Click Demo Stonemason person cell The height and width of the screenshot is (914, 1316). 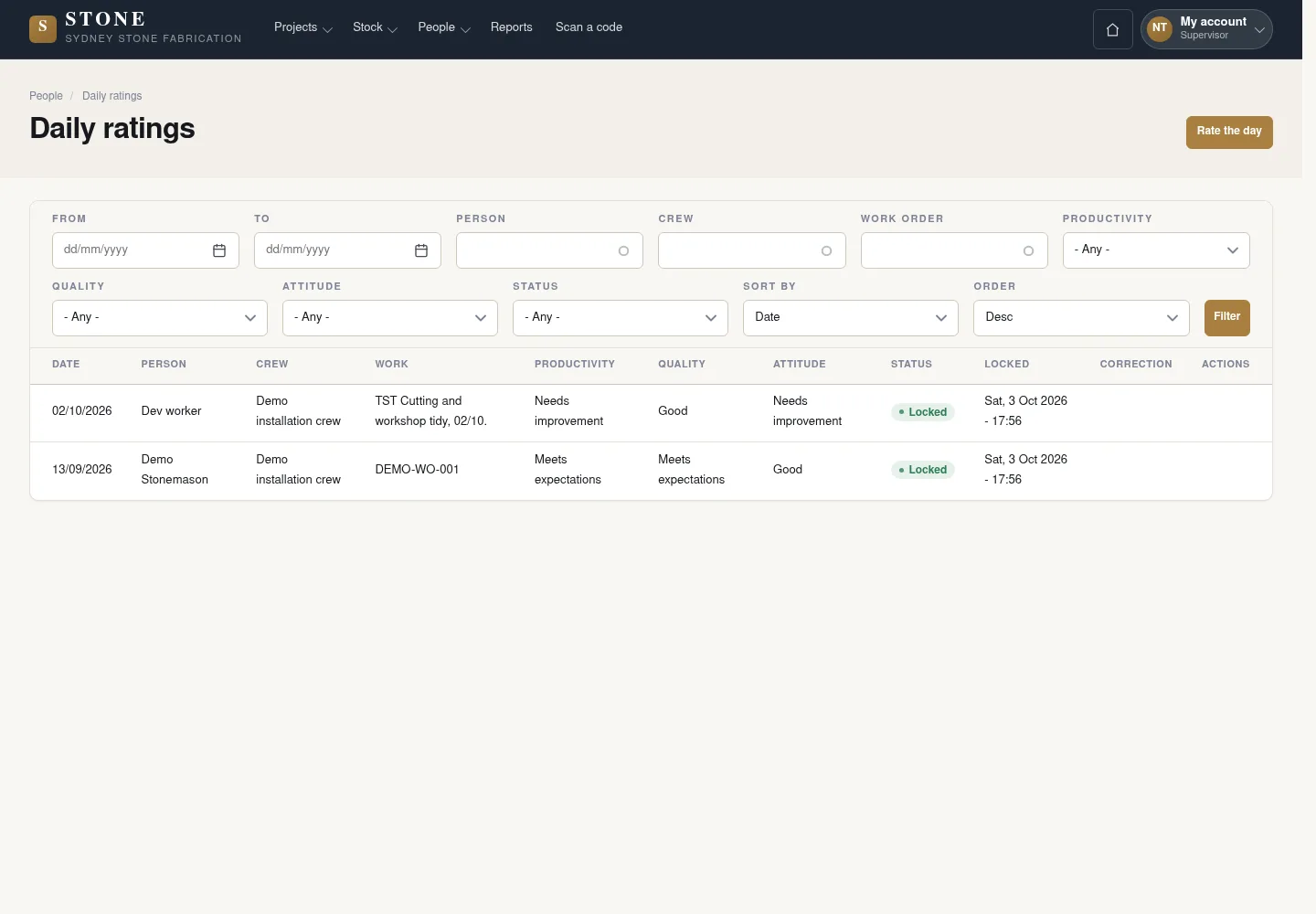tap(175, 470)
